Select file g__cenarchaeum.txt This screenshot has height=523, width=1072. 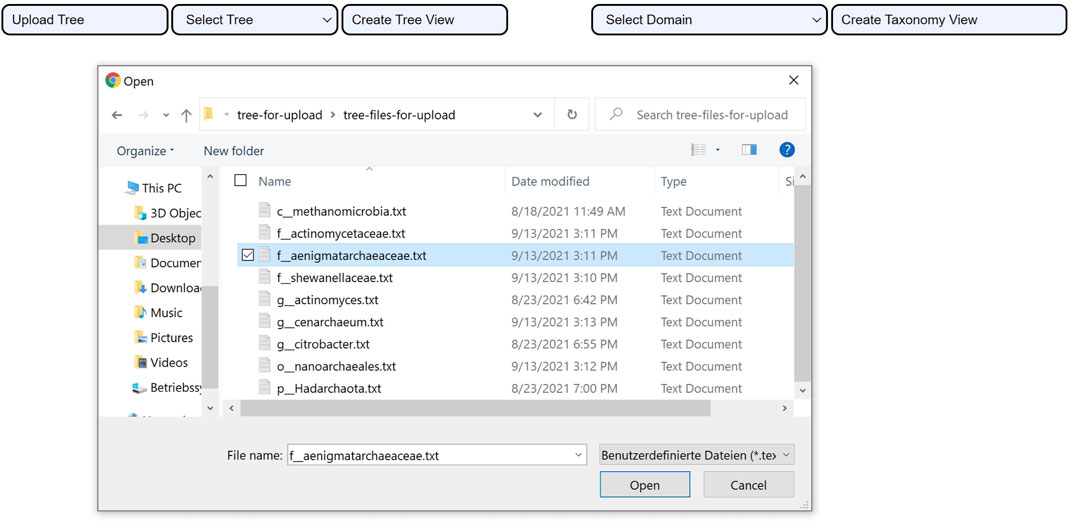point(330,322)
